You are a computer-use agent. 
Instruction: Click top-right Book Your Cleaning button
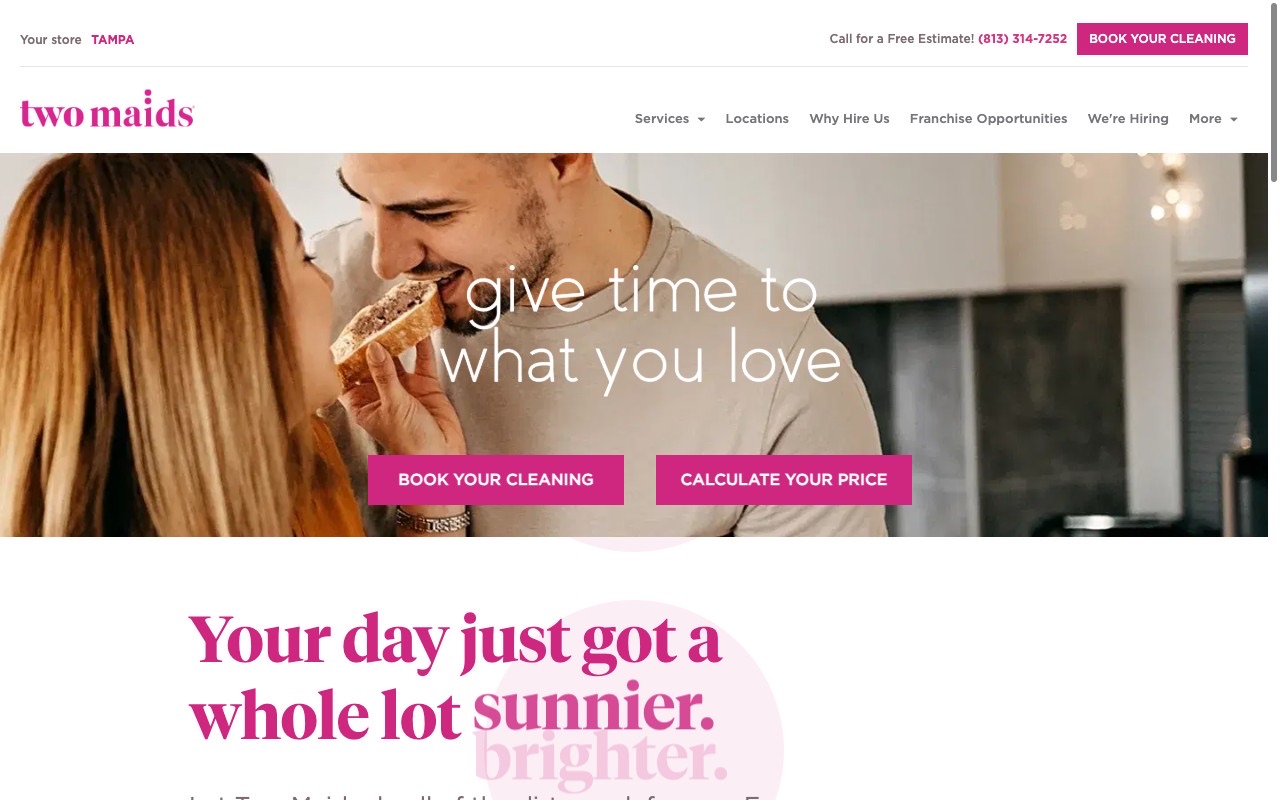pyautogui.click(x=1162, y=39)
